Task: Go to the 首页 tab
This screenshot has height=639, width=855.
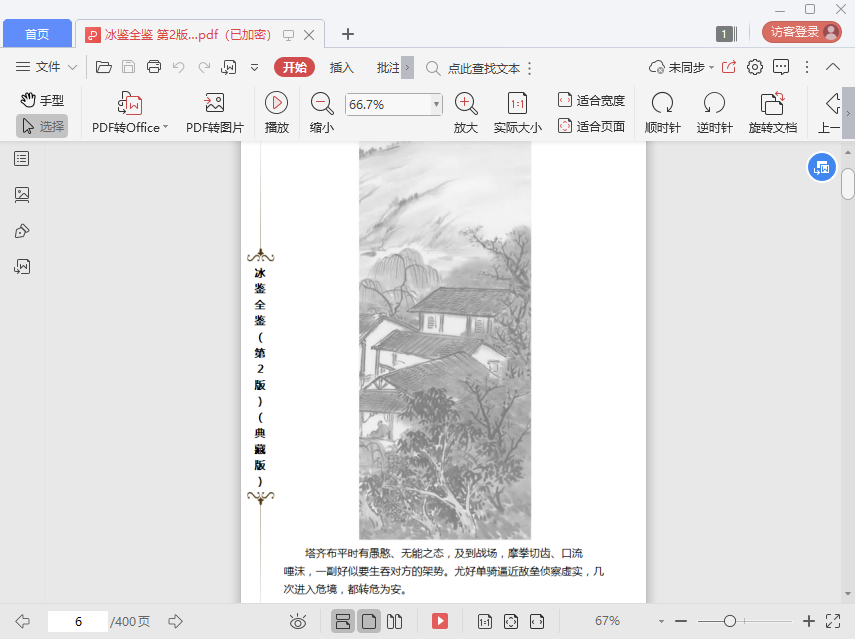Action: tap(37, 34)
